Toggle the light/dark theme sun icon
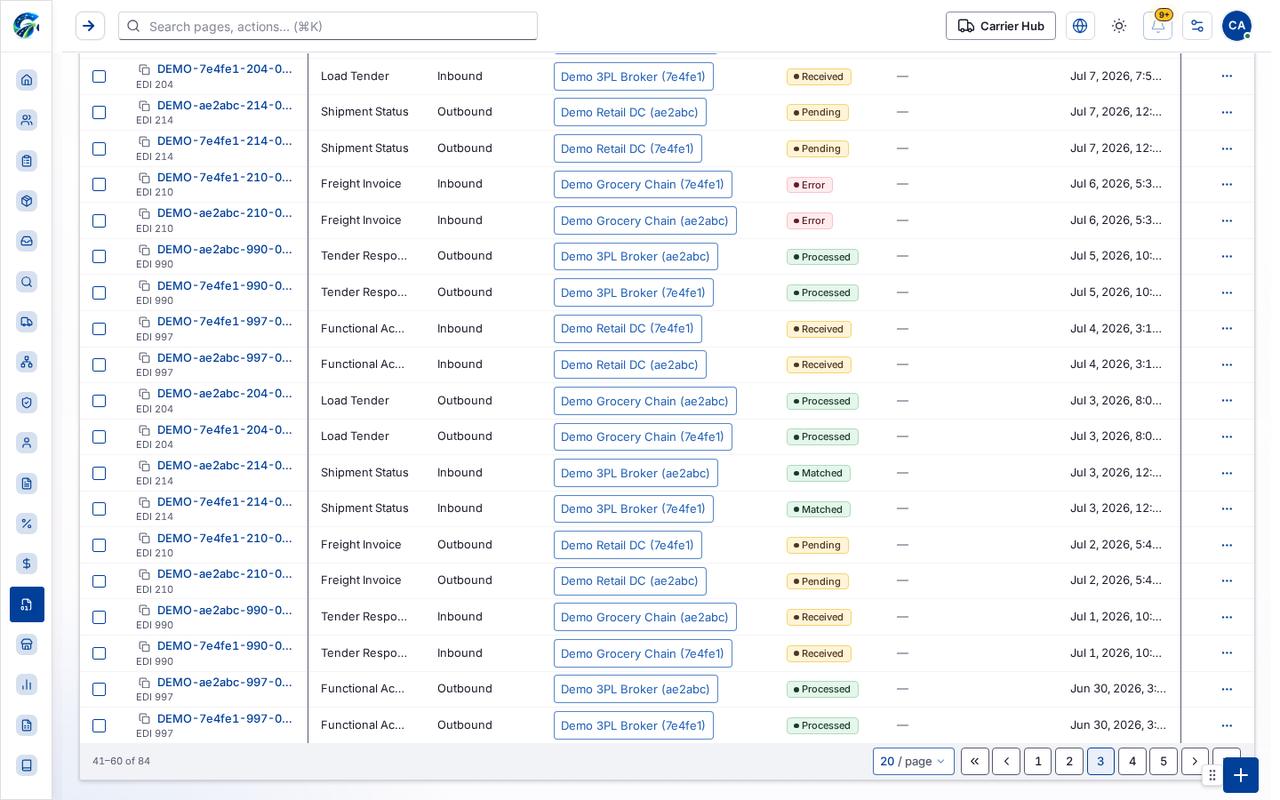 tap(1119, 26)
